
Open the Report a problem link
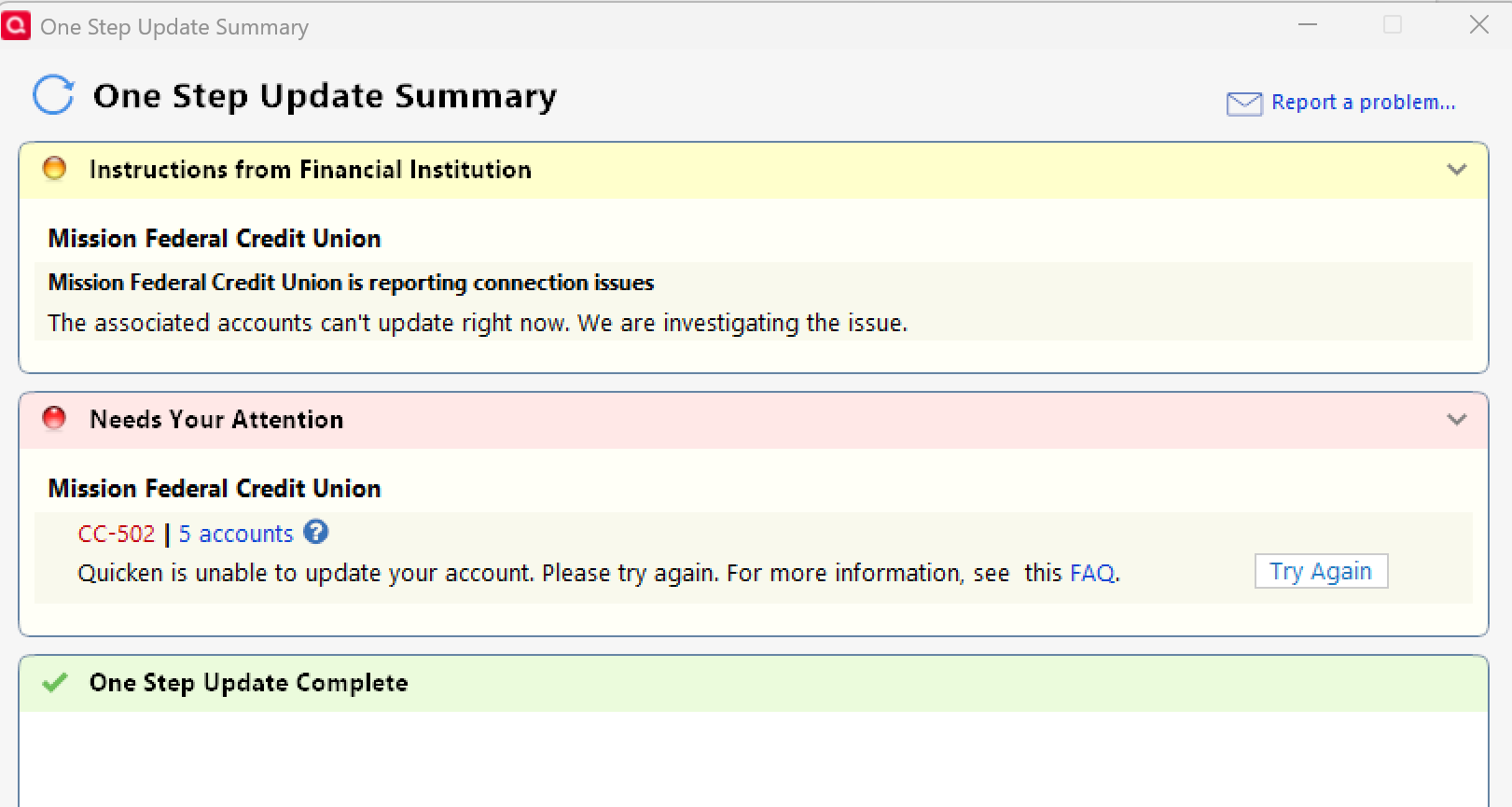(1363, 102)
